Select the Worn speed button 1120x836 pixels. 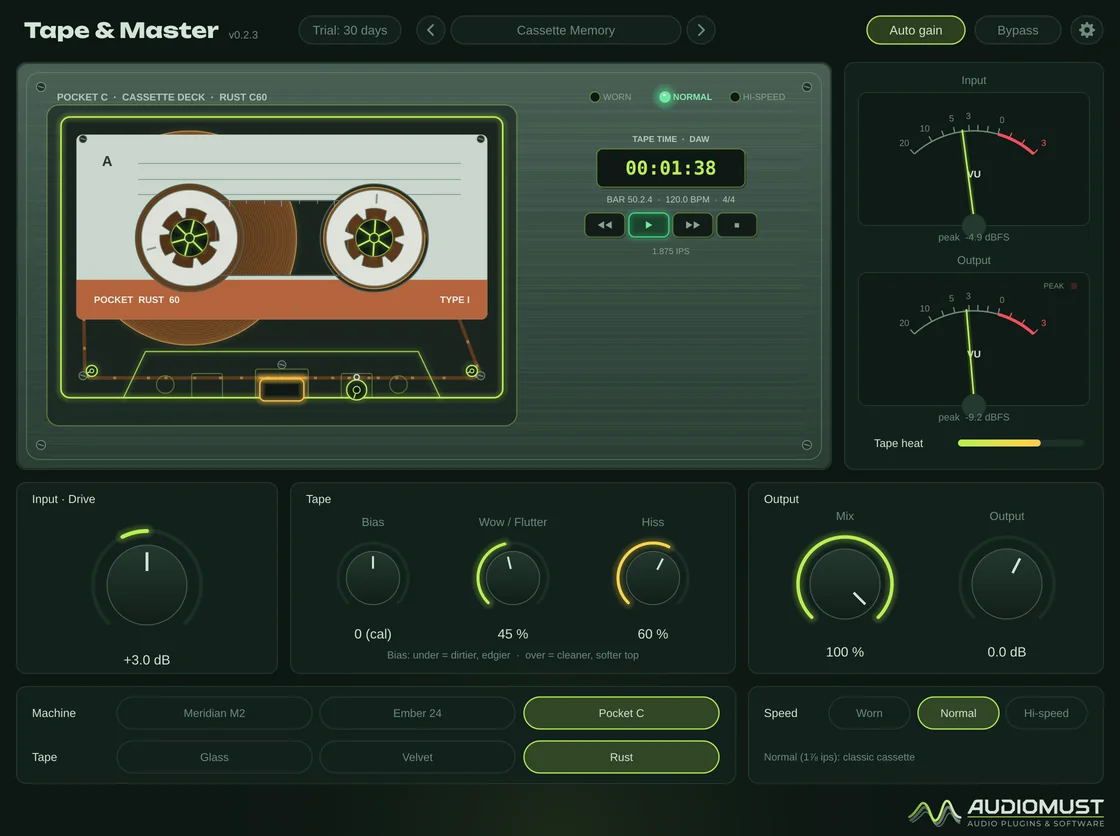click(x=869, y=713)
